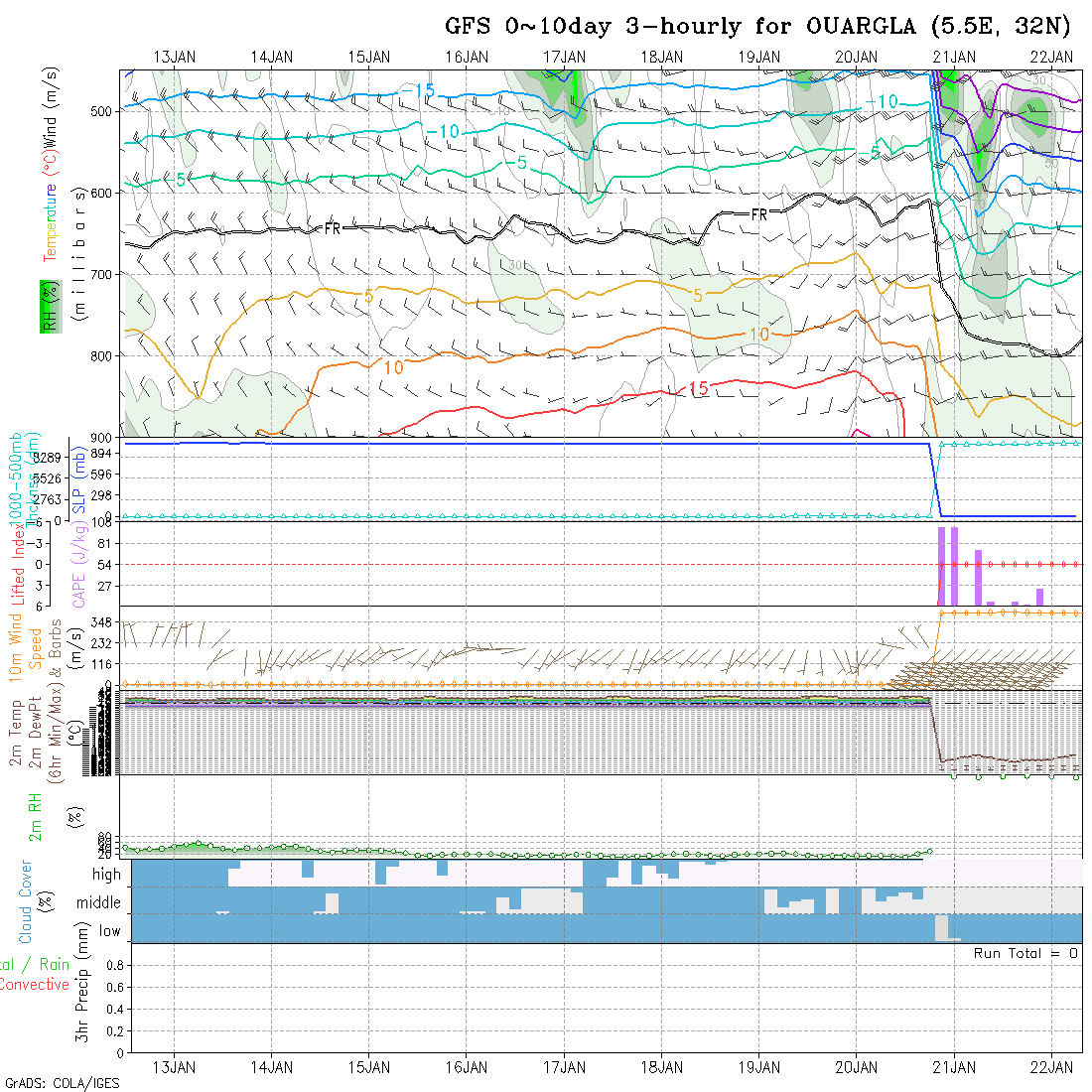Click the 500 millibar pressure axis label
1092x1092 pixels.
102,111
